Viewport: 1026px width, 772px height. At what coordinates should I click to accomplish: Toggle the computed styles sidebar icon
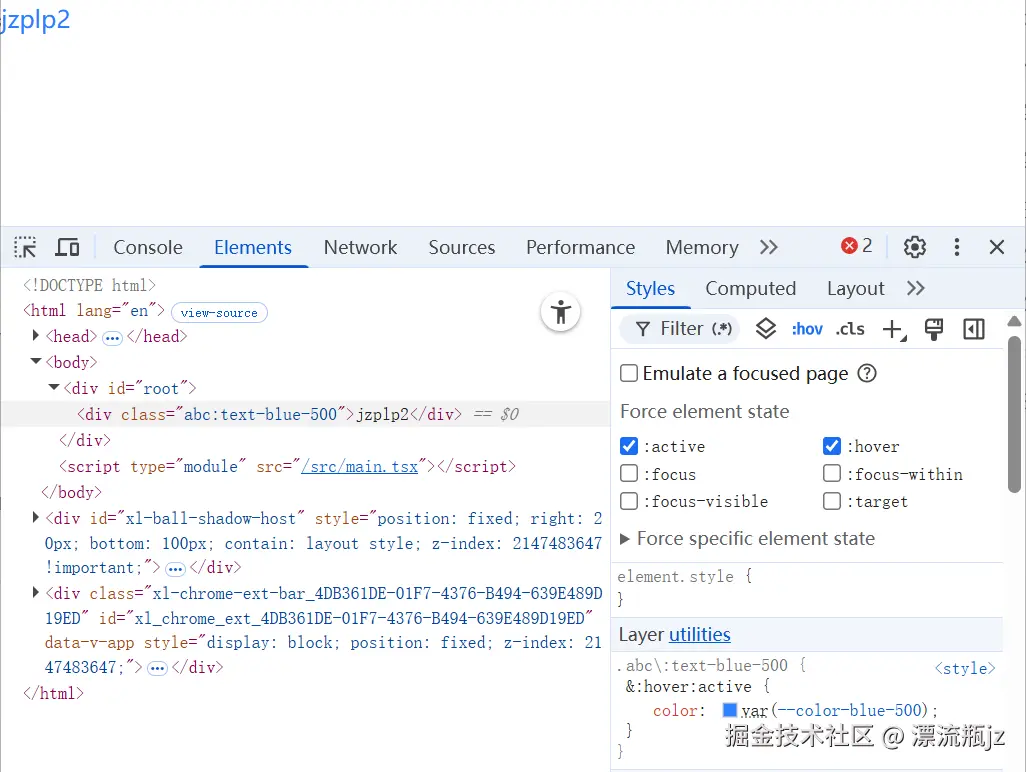[974, 329]
